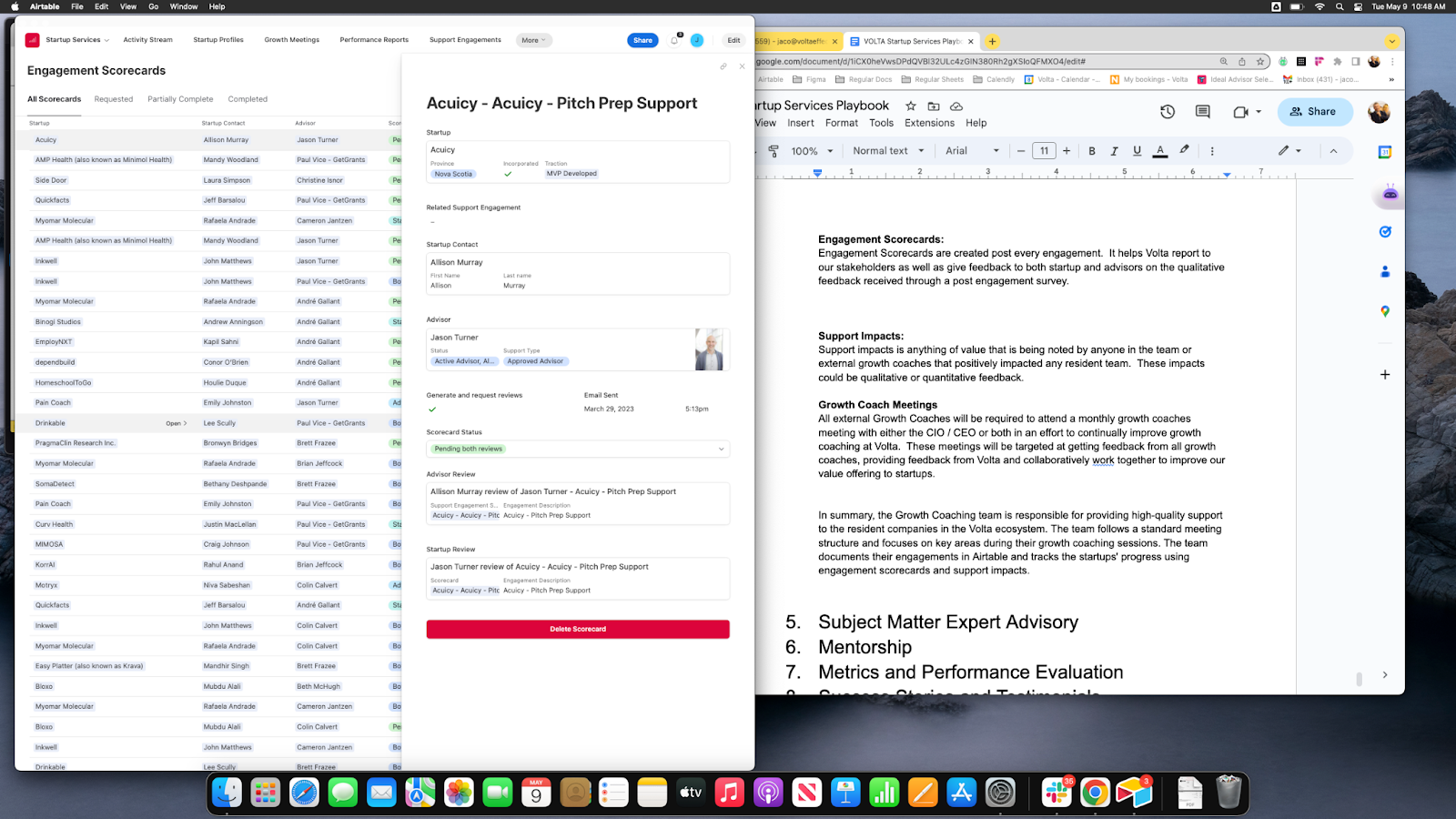Switch to the Completed tab
The image size is (1456, 819).
(248, 99)
